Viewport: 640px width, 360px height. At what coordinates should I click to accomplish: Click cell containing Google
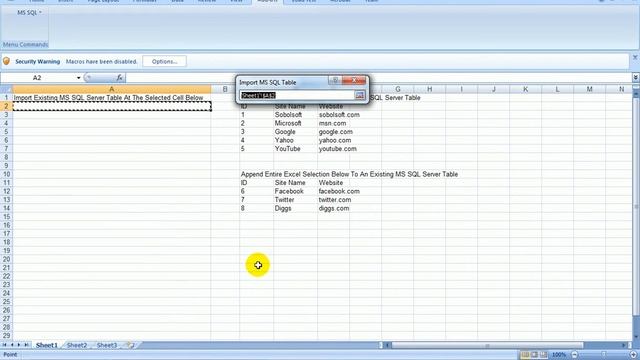pyautogui.click(x=295, y=132)
